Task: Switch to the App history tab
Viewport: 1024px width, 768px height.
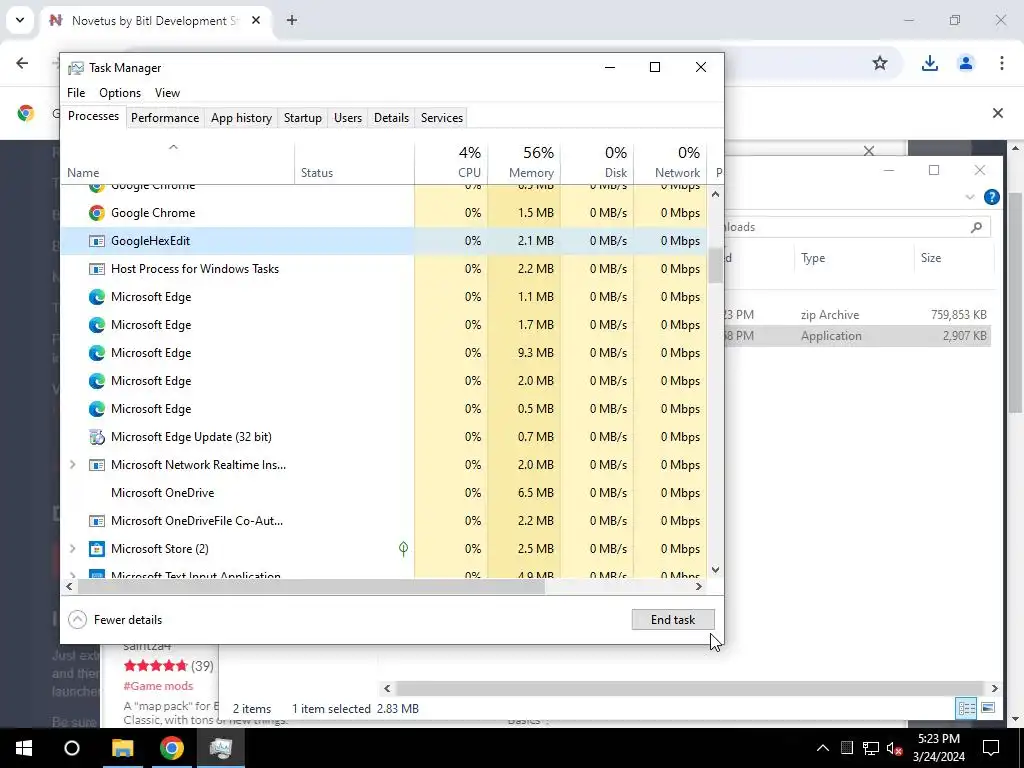Action: click(241, 118)
